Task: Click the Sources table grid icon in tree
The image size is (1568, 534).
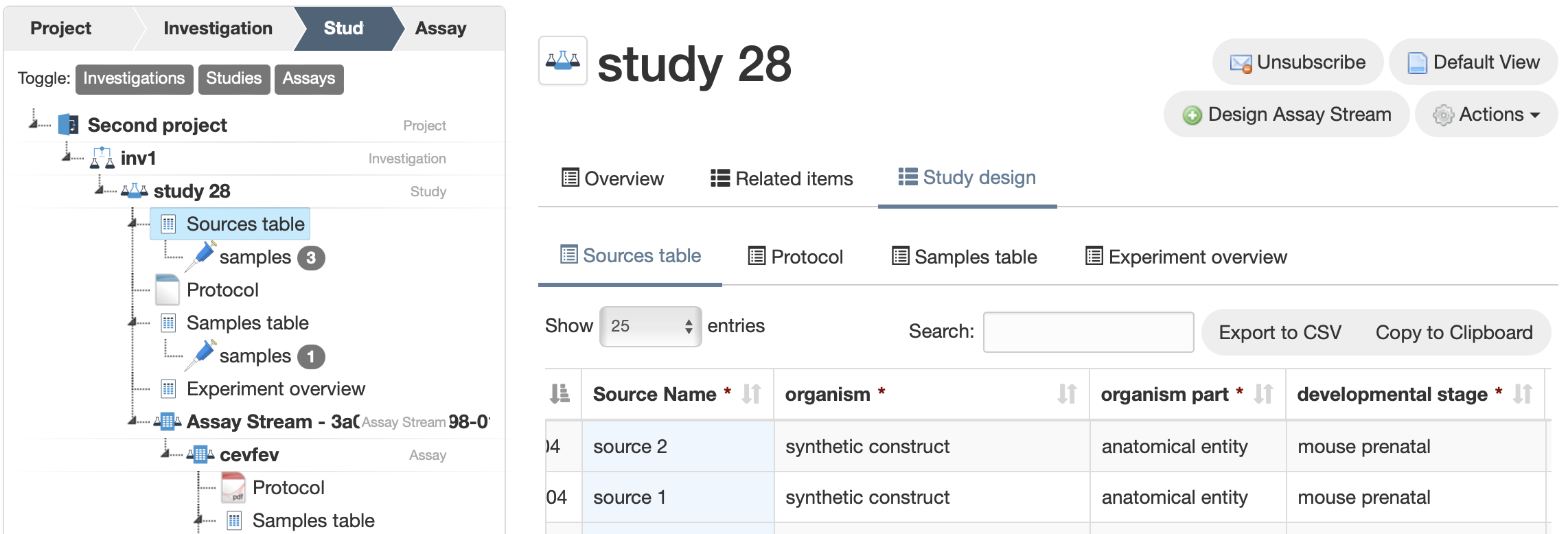Action: [x=168, y=224]
